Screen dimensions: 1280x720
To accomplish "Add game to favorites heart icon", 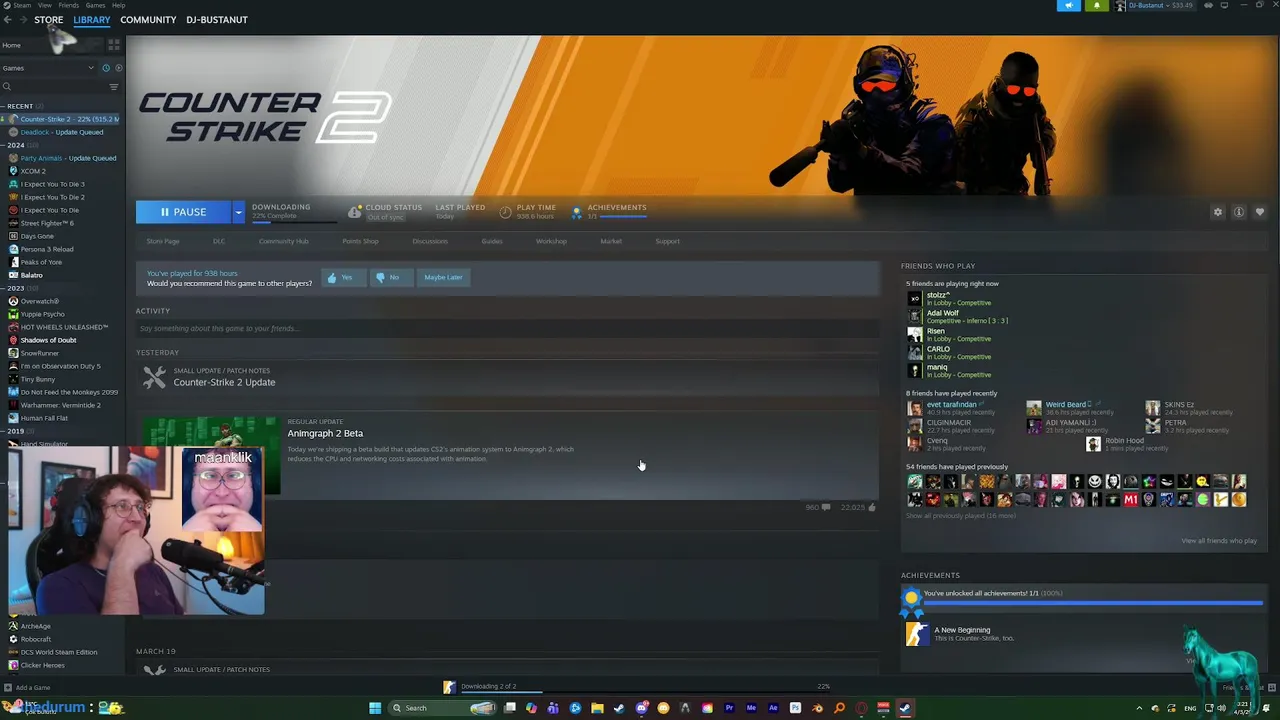I will coord(1259,212).
